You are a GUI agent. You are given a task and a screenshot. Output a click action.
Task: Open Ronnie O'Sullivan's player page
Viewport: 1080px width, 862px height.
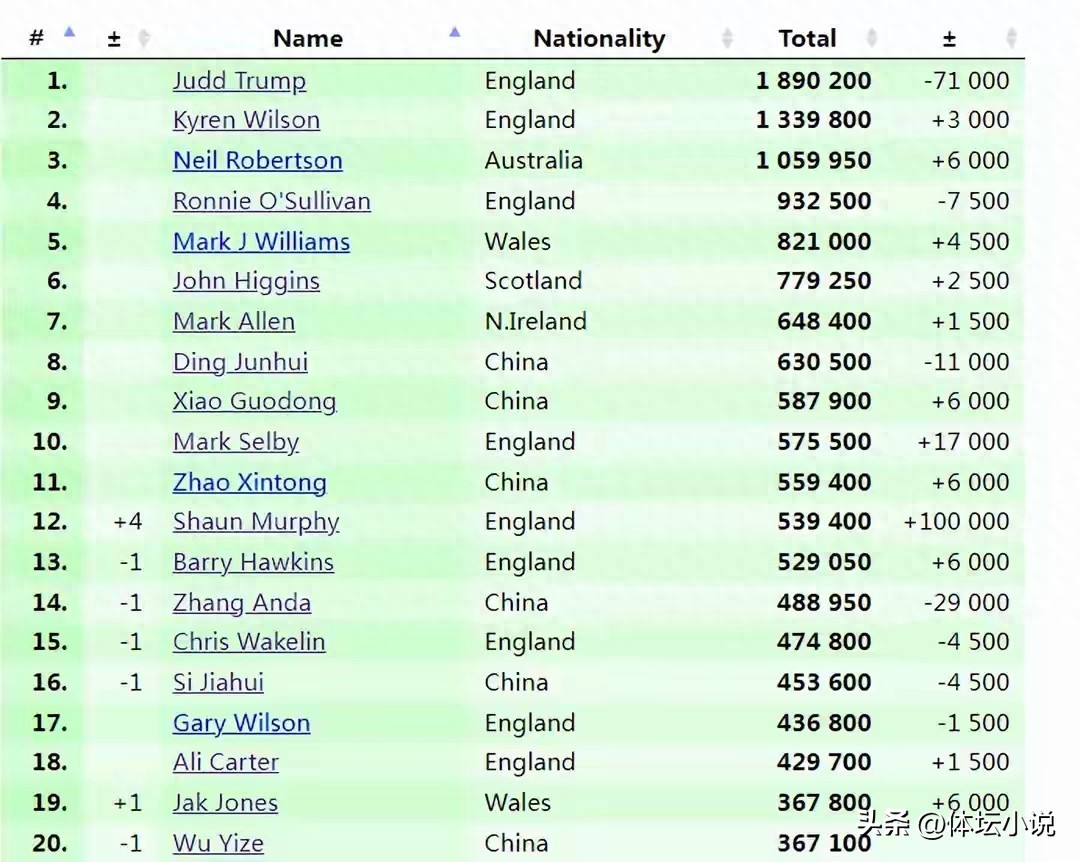(x=271, y=201)
